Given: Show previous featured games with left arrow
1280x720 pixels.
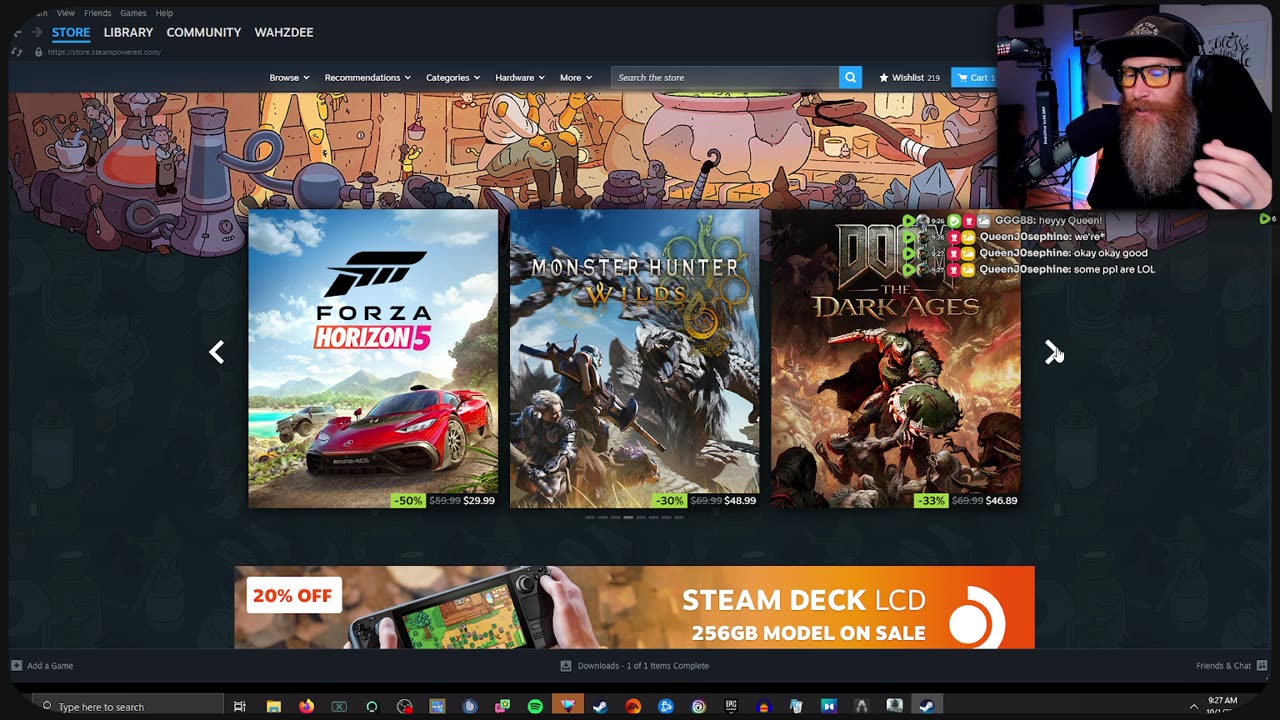Looking at the screenshot, I should click(x=216, y=352).
